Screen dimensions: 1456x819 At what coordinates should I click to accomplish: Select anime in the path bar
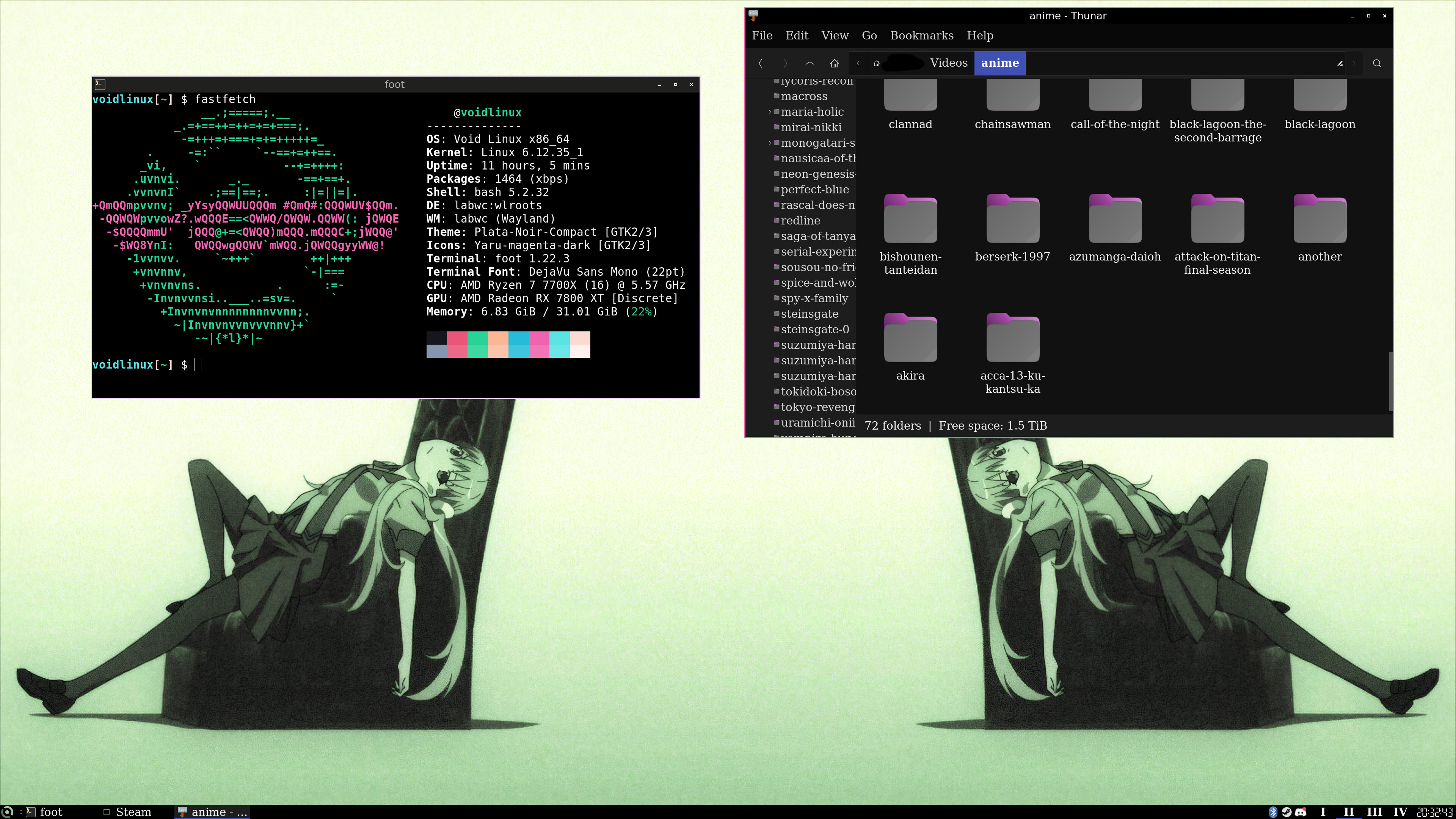click(1000, 63)
